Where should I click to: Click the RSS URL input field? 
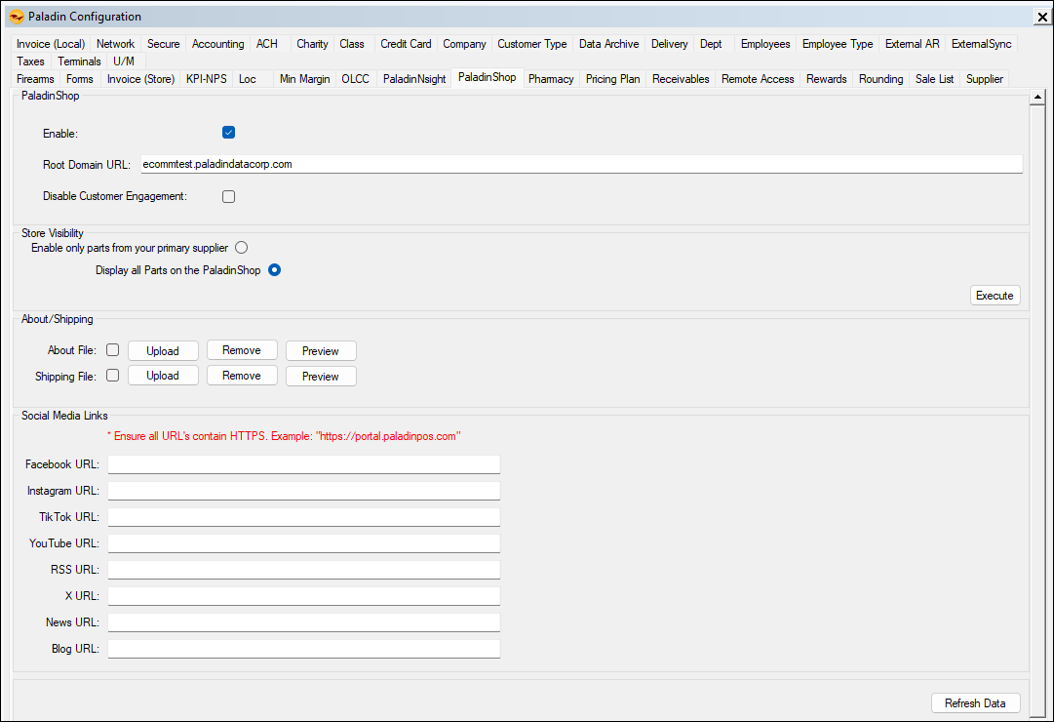coord(304,569)
